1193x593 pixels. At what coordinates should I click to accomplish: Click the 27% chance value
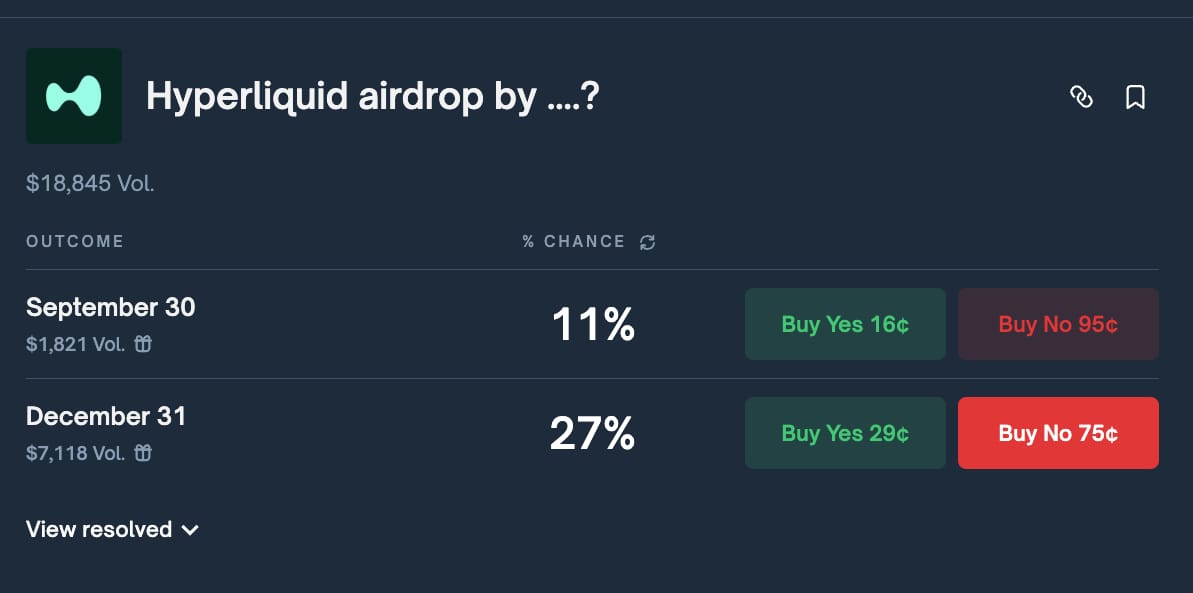point(592,433)
